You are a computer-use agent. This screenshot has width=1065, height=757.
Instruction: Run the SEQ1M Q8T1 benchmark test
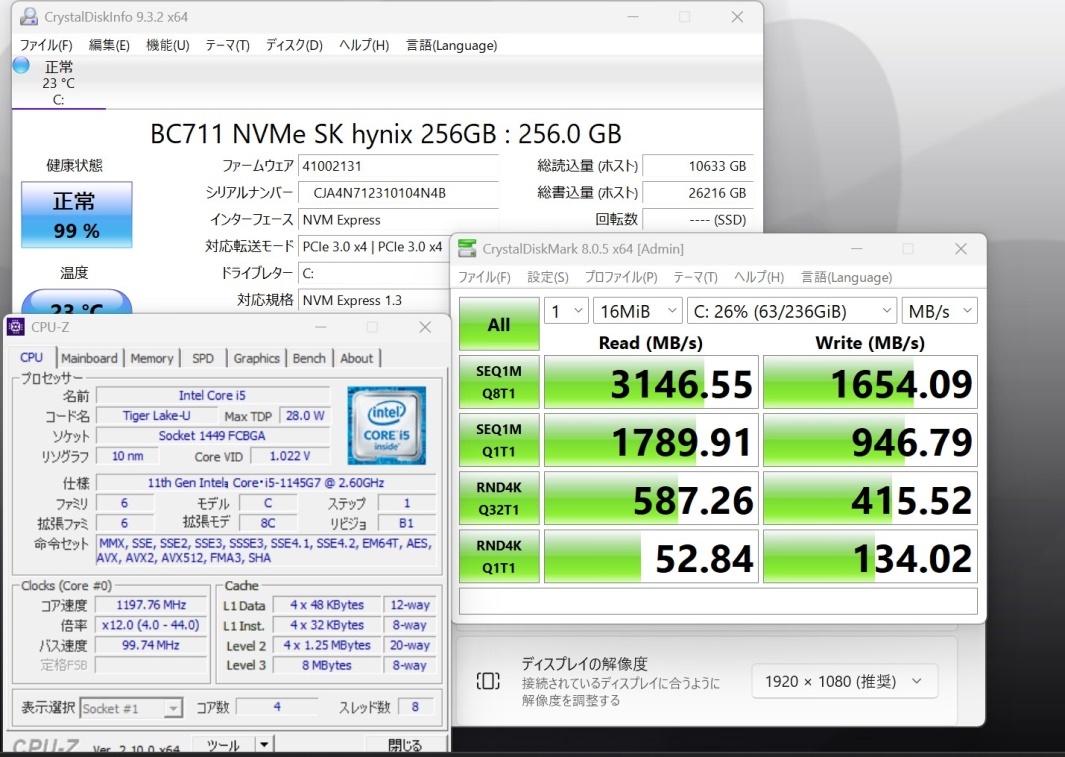(x=498, y=381)
